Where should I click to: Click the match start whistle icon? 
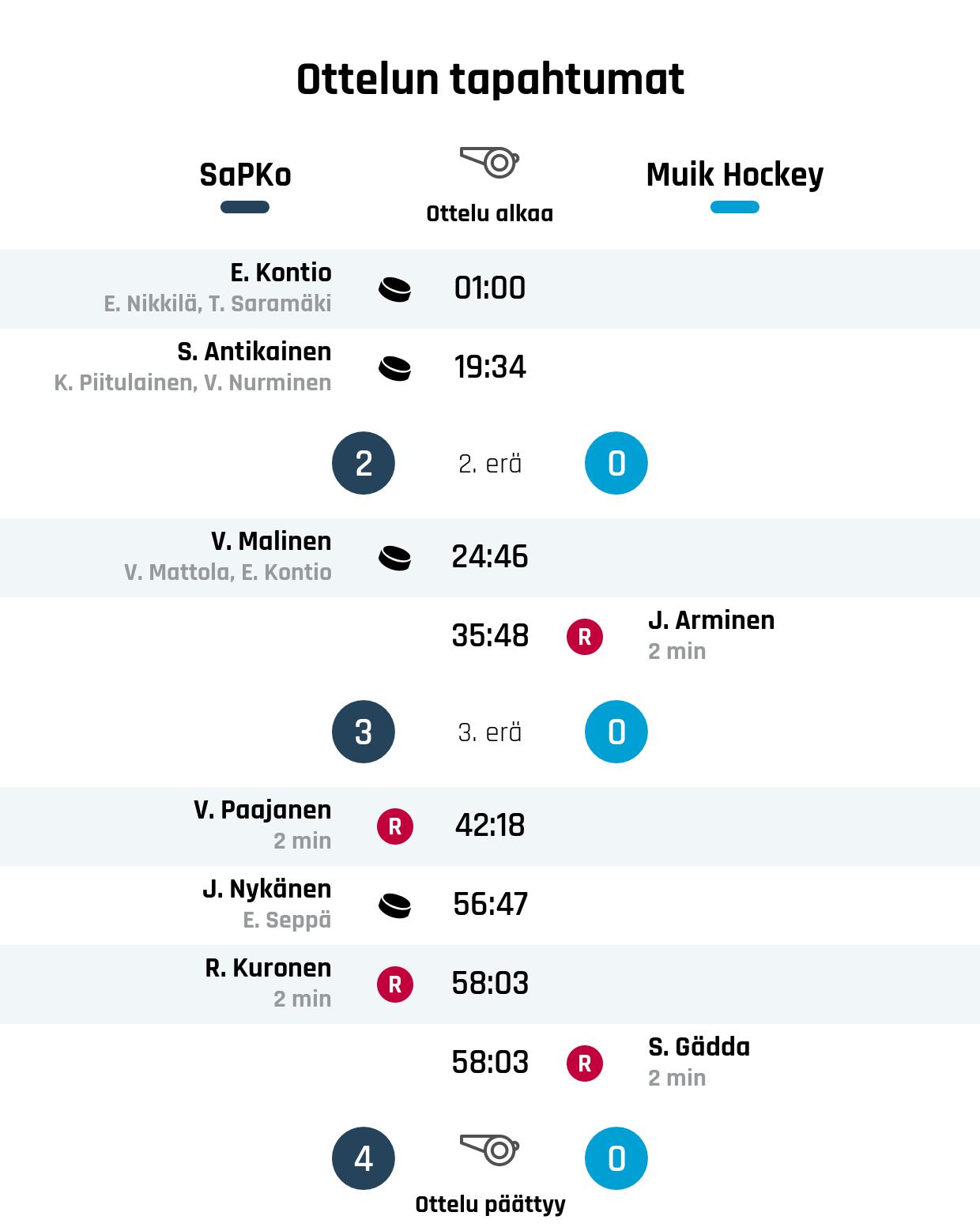tap(489, 162)
